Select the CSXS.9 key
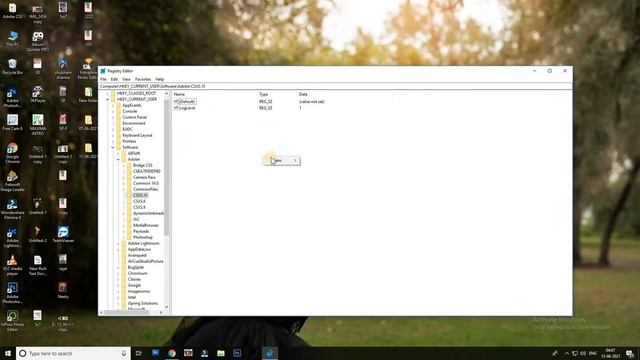The height and width of the screenshot is (360, 640). 139,207
